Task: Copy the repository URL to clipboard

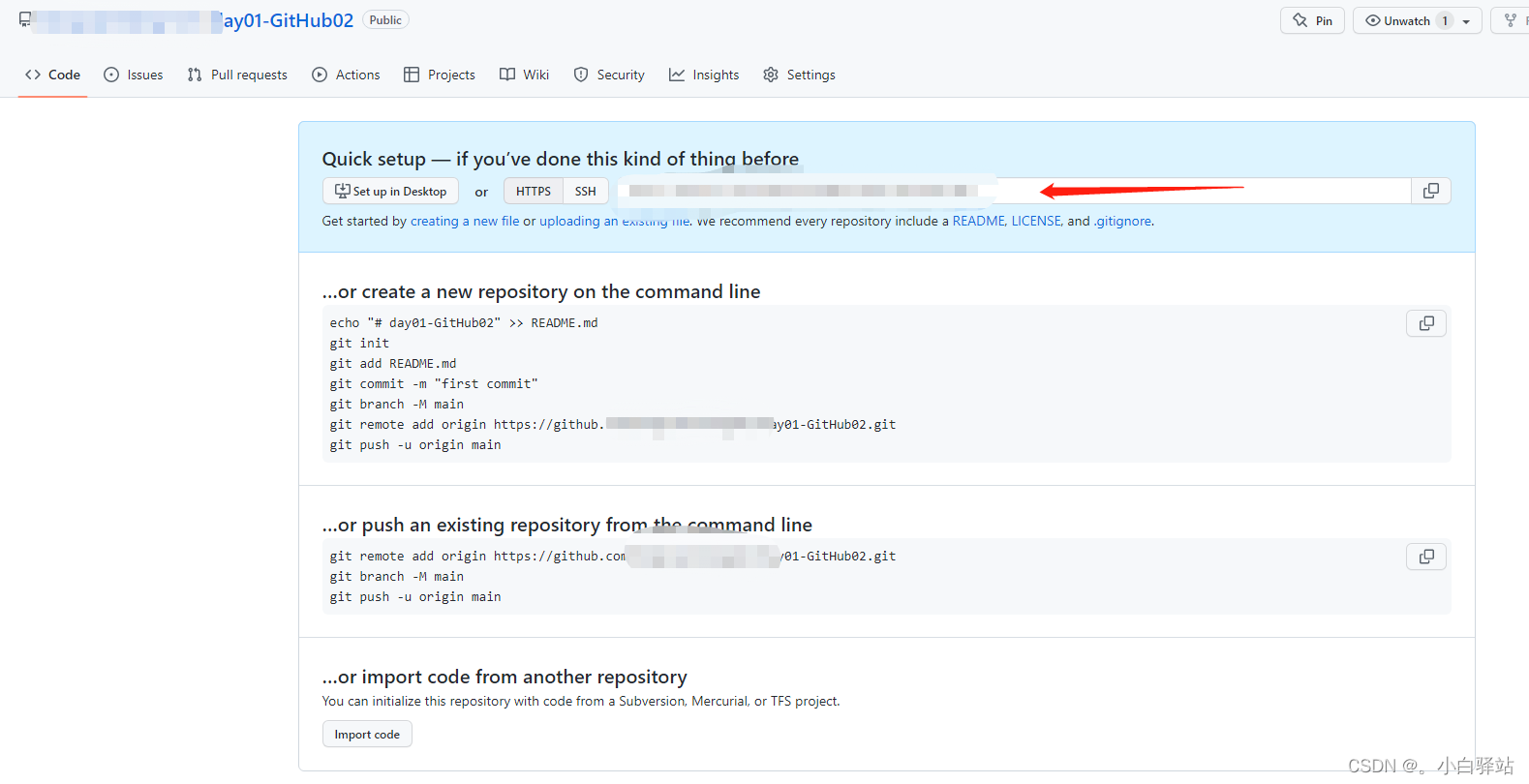Action: pyautogui.click(x=1431, y=191)
